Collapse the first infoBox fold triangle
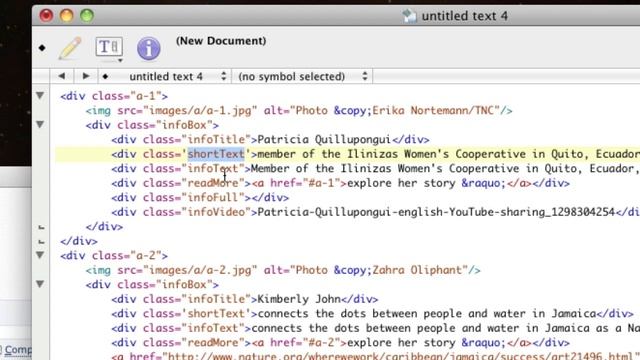 pyautogui.click(x=40, y=124)
